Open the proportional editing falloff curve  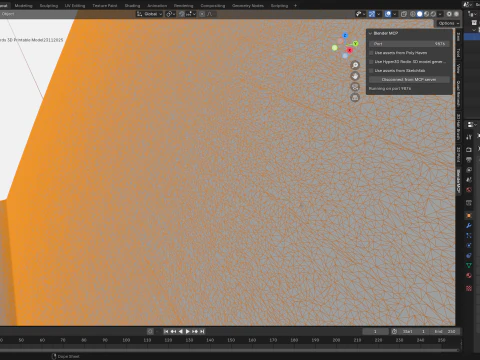tap(210, 14)
